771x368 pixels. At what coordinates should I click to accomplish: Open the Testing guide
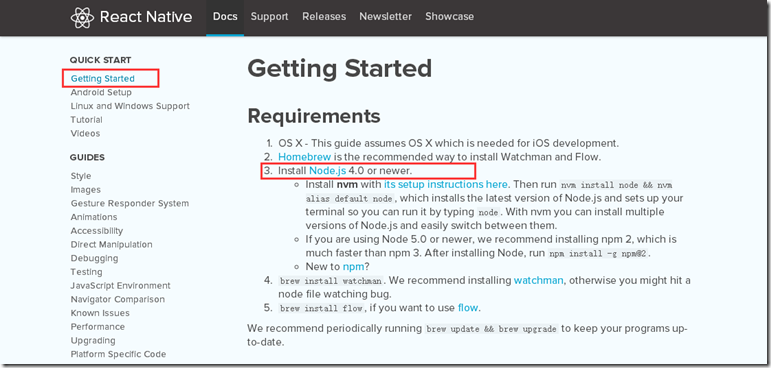pyautogui.click(x=87, y=272)
